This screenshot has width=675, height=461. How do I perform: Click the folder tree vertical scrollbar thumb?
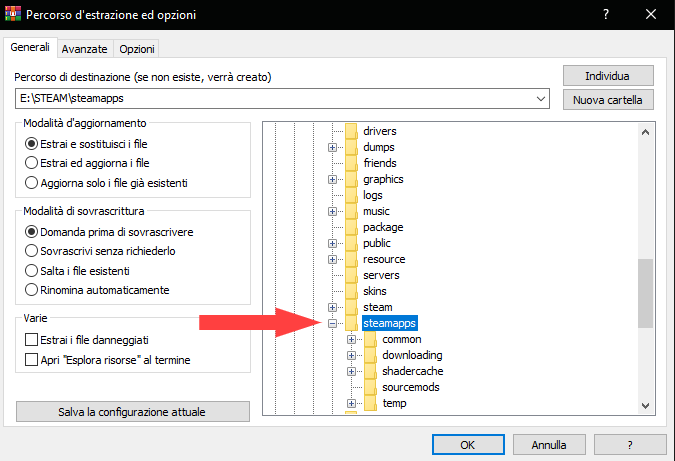click(x=645, y=292)
